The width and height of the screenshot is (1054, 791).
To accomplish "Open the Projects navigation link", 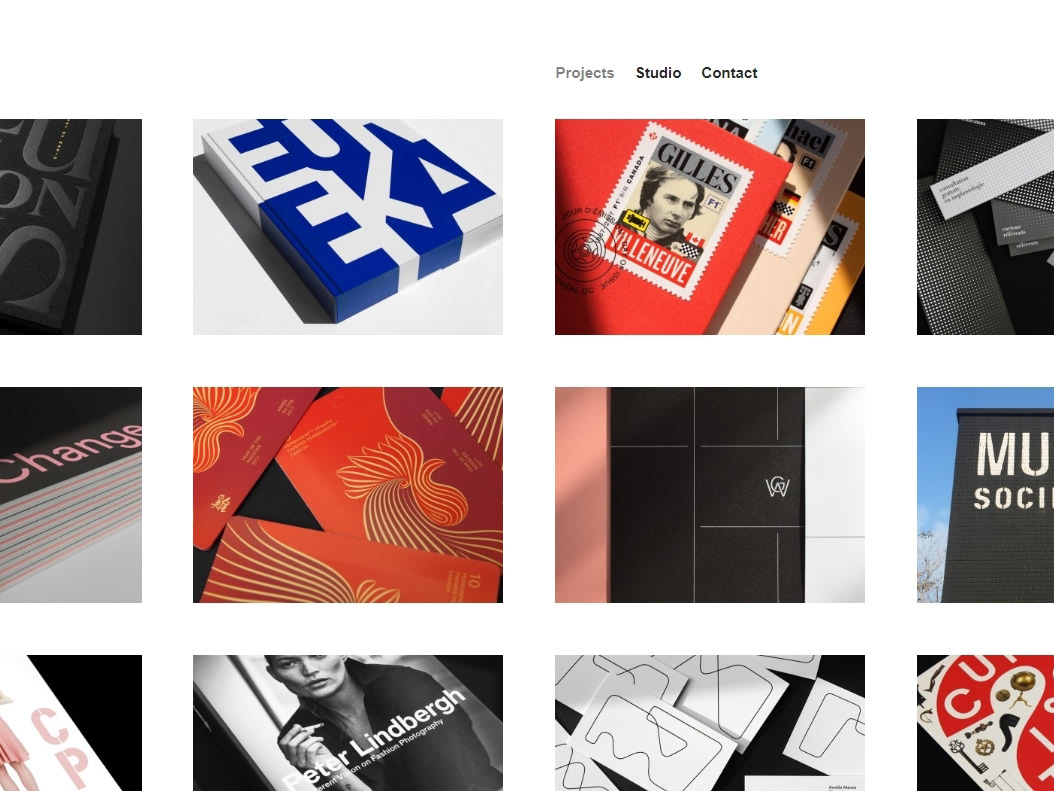I will [x=584, y=73].
